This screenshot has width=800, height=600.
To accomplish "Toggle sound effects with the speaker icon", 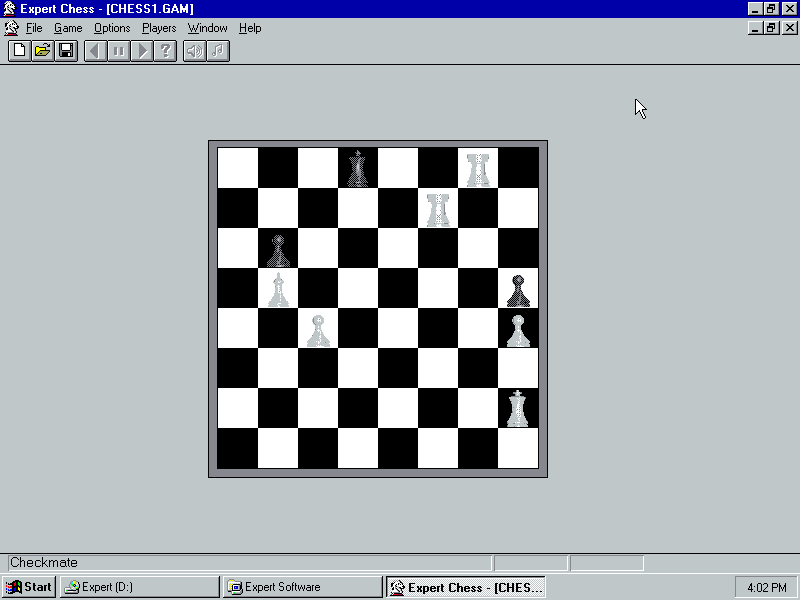I will coord(195,51).
